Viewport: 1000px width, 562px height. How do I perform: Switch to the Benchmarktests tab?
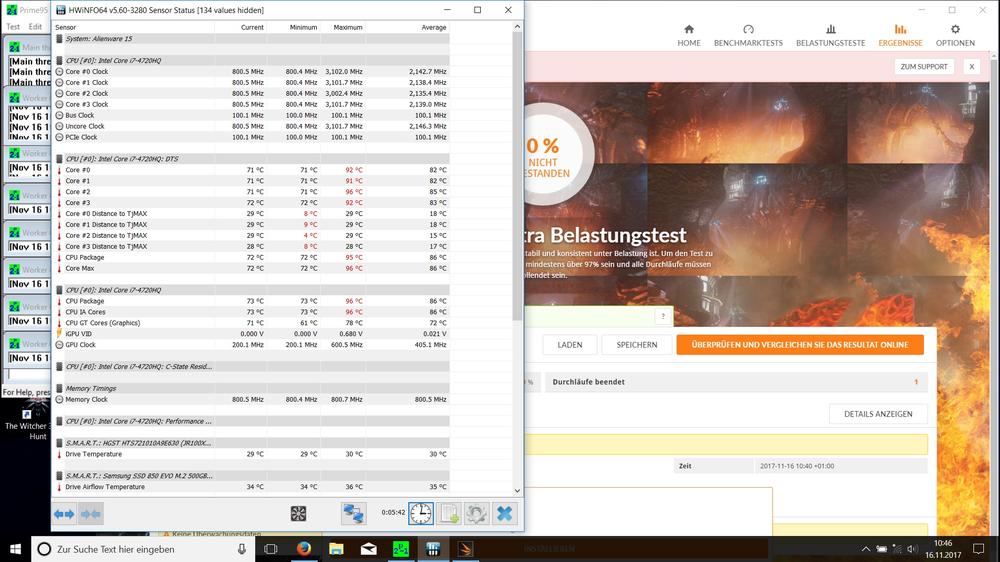point(748,36)
